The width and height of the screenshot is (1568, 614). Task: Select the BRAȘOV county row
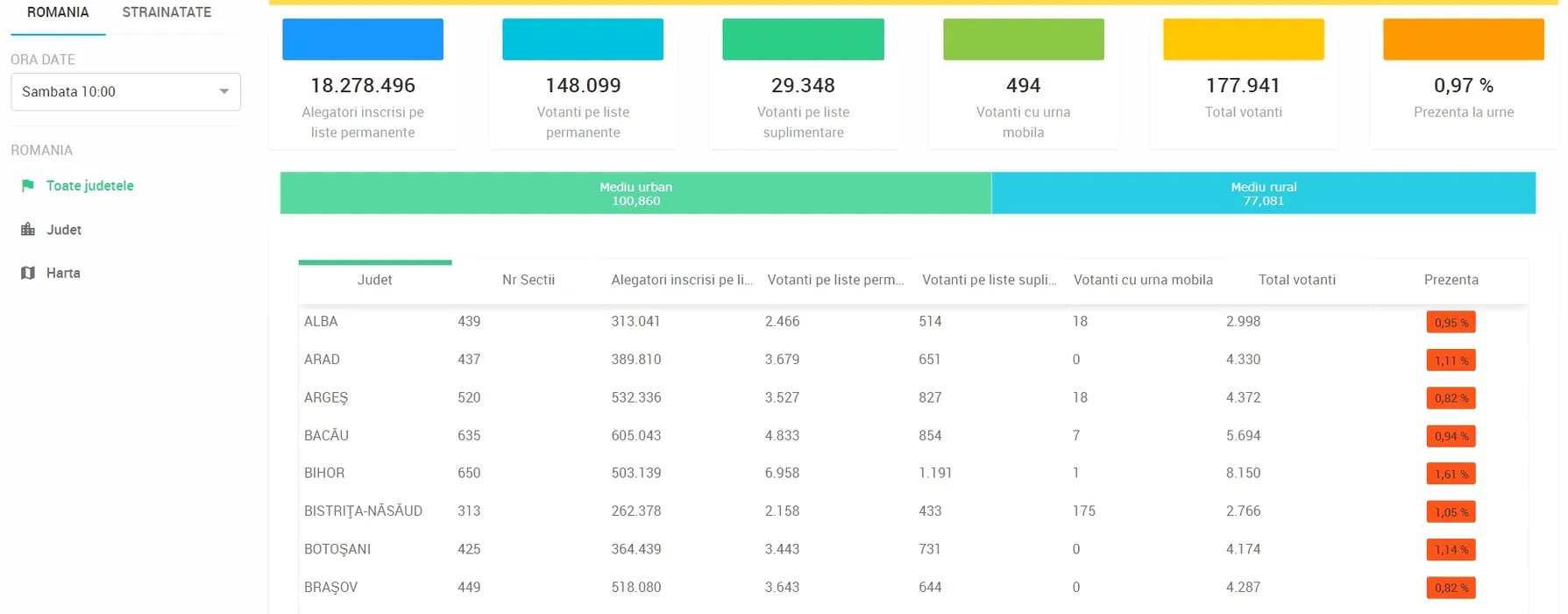coord(330,587)
